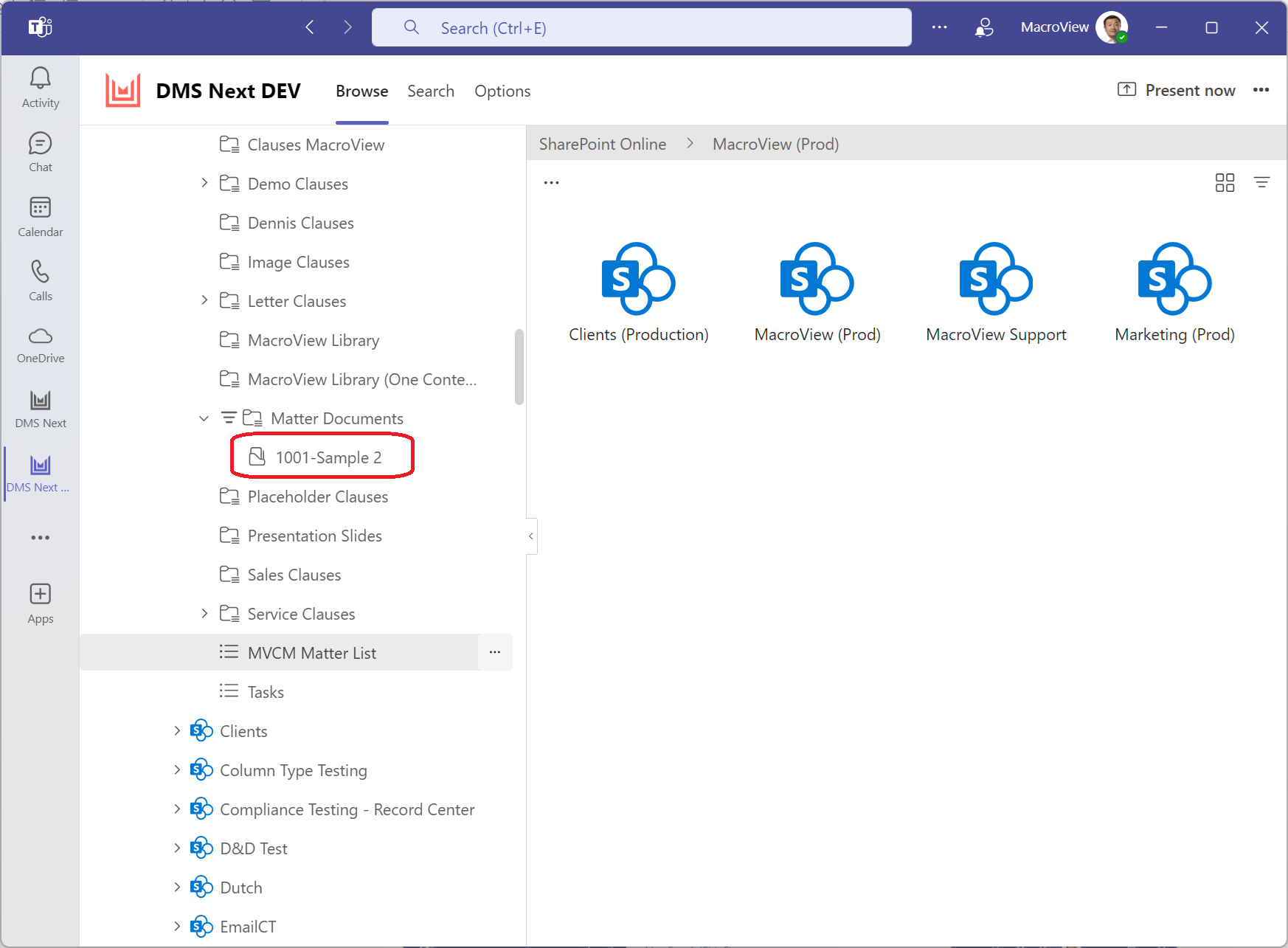Viewport: 1288px width, 948px height.
Task: Expand the Letter Clauses folder
Action: pos(204,300)
